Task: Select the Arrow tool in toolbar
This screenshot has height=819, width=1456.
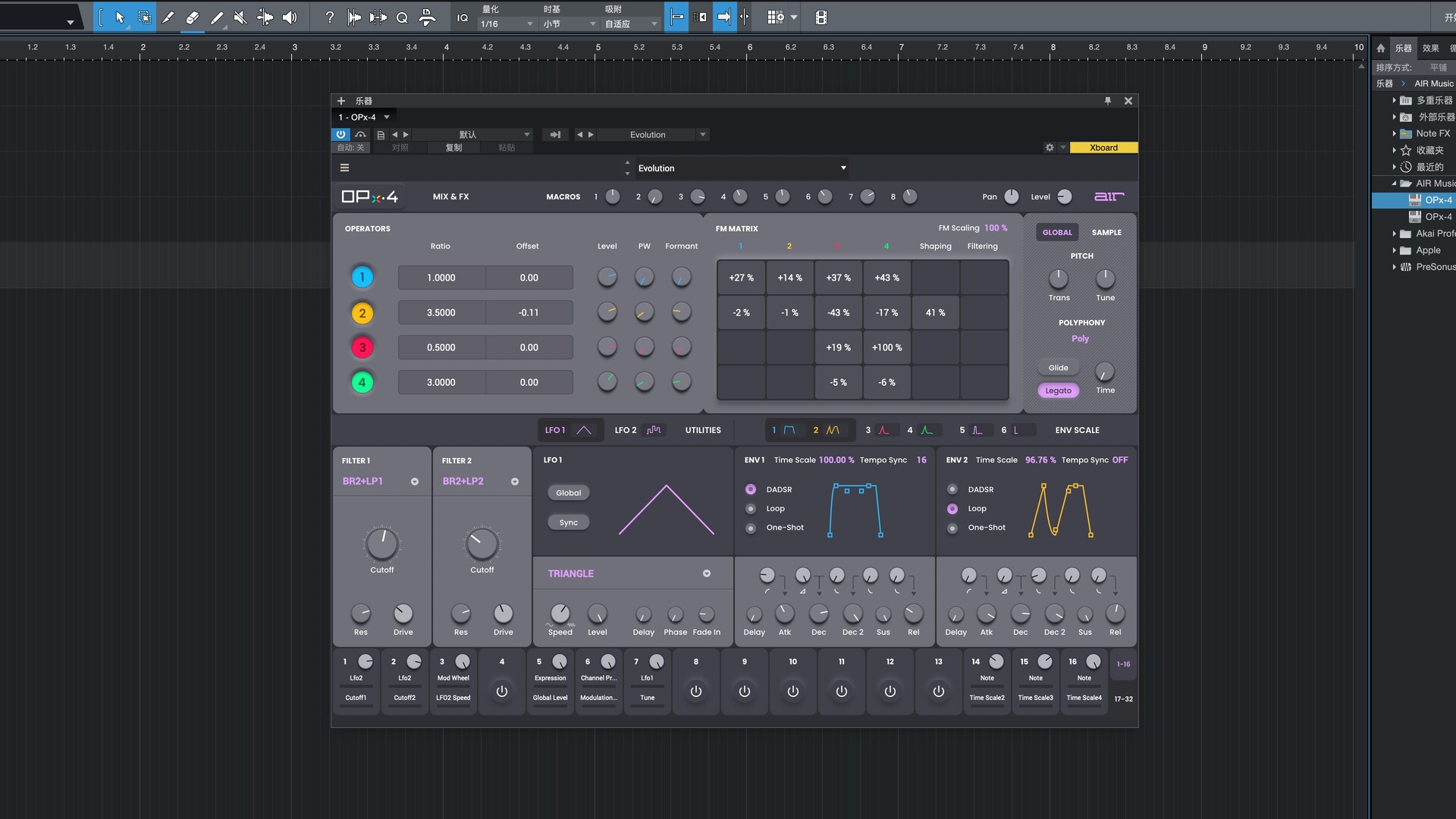Action: pyautogui.click(x=120, y=17)
